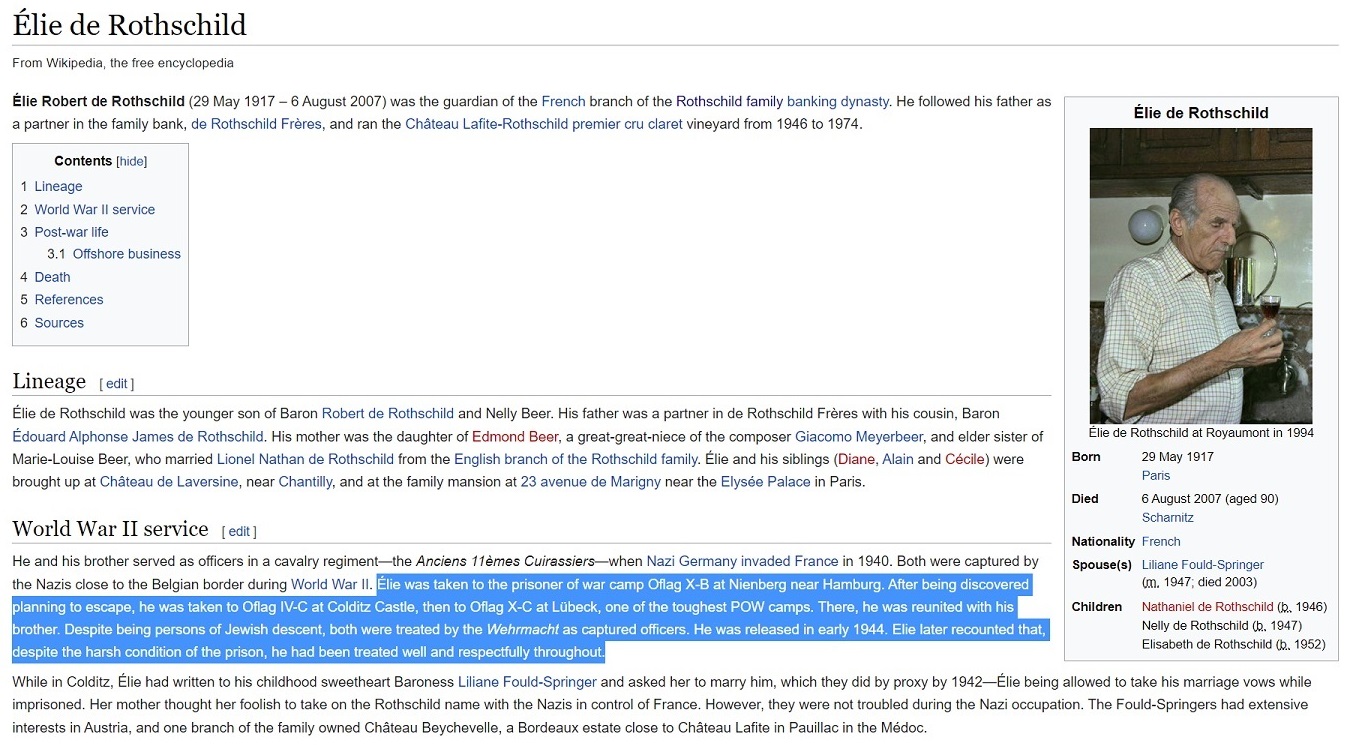Click the Born label in infobox

(1086, 457)
